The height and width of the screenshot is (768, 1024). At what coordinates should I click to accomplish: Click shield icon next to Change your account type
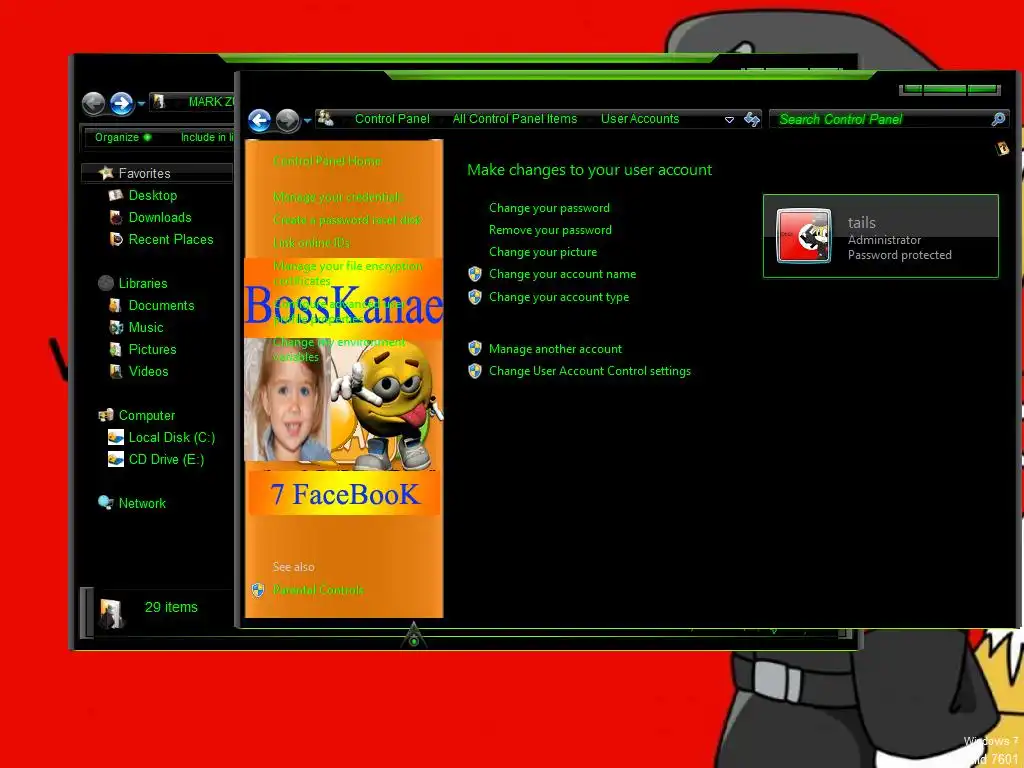click(x=475, y=297)
